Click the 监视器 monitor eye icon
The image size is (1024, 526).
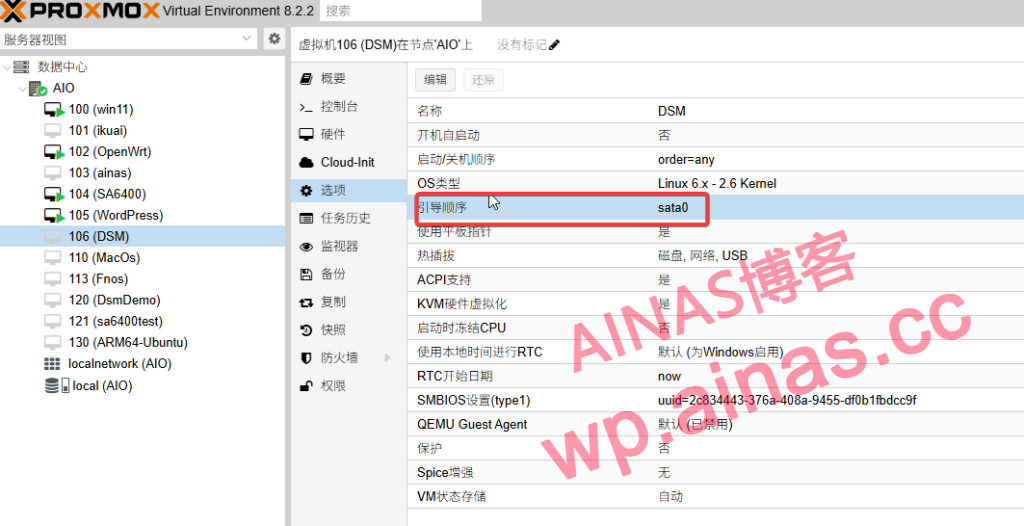(x=306, y=246)
